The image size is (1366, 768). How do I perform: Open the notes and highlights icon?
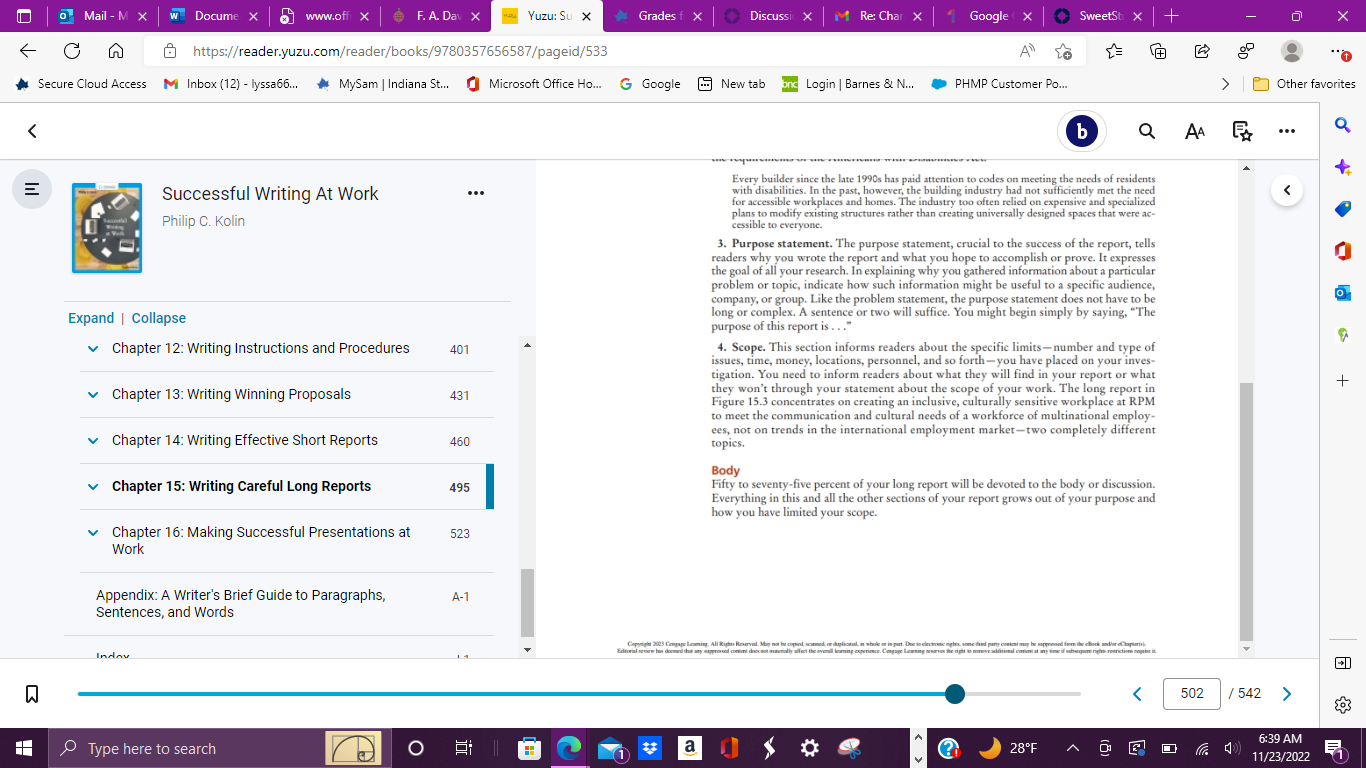pyautogui.click(x=1242, y=131)
